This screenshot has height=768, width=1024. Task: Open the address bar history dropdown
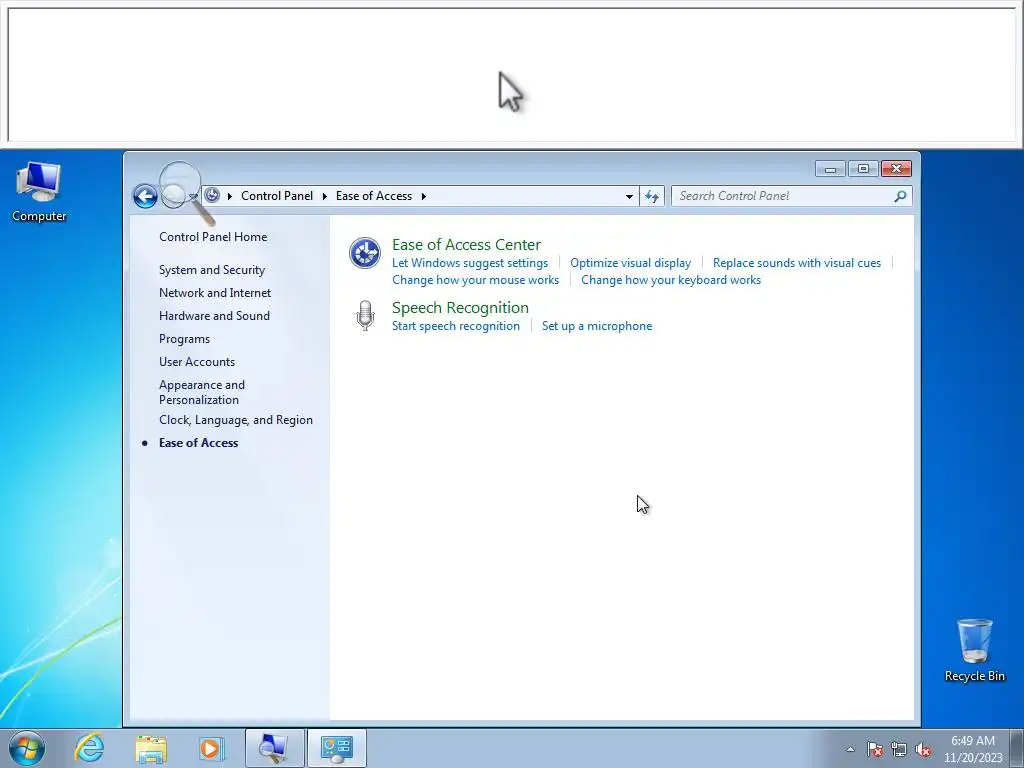click(629, 196)
